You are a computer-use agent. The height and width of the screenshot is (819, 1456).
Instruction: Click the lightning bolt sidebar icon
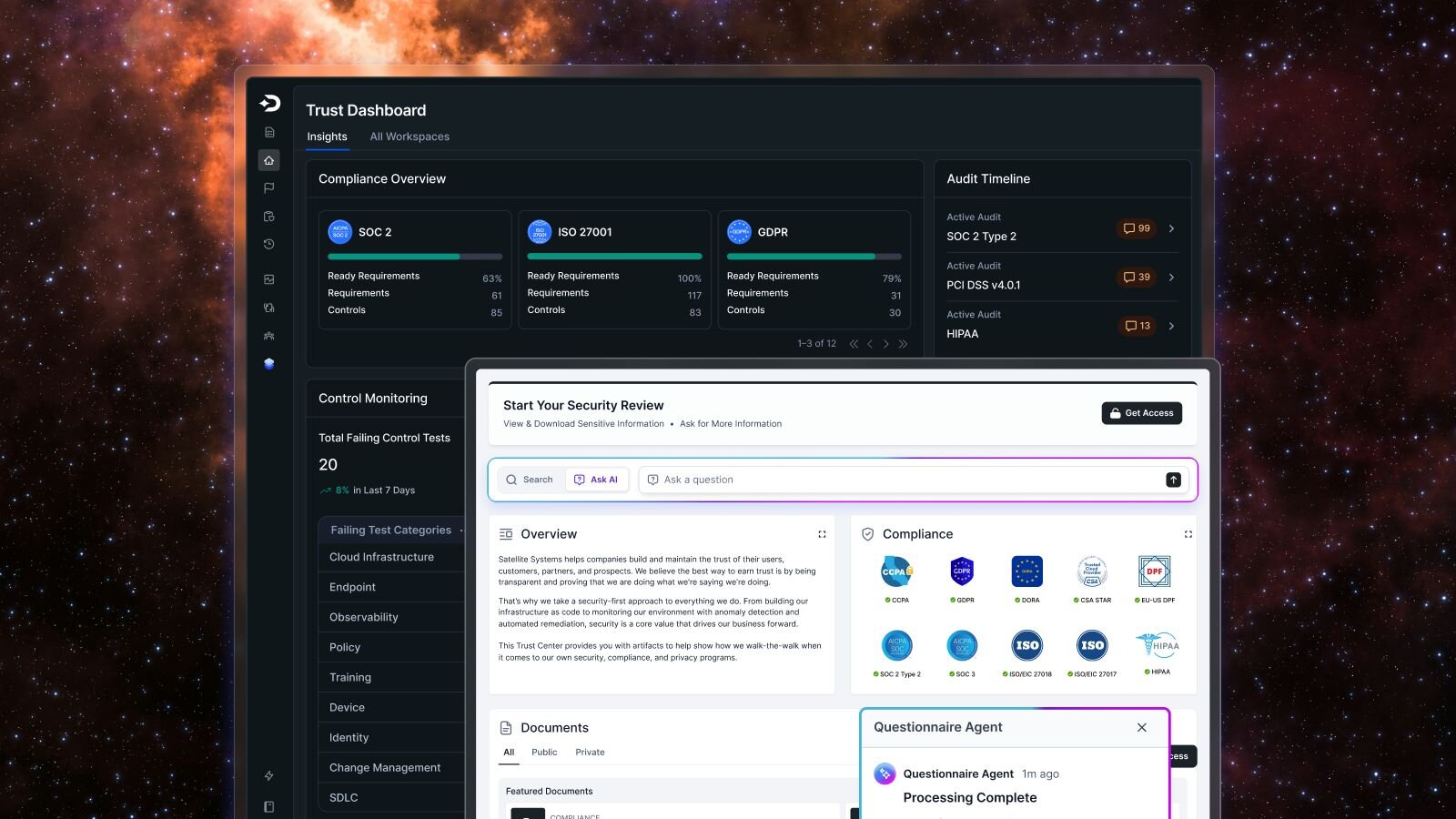pos(268,776)
